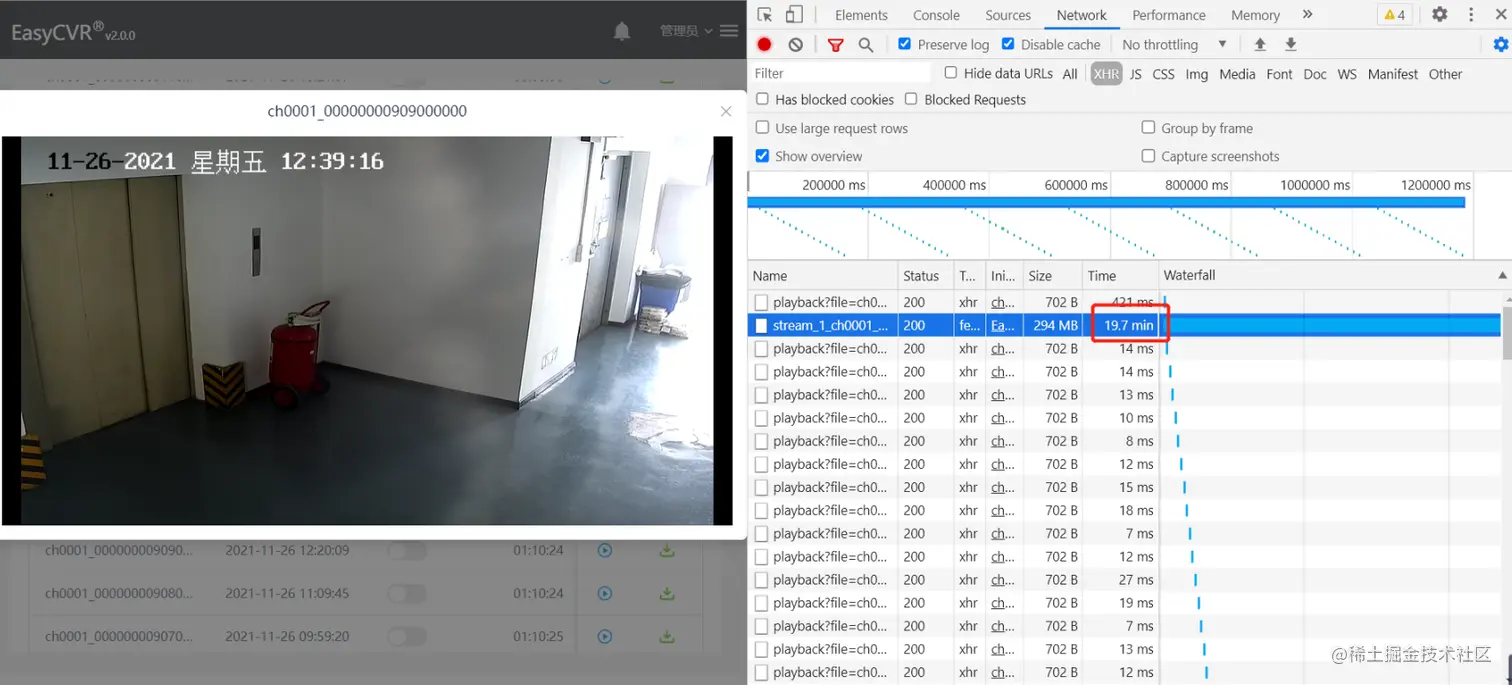The height and width of the screenshot is (685, 1512).
Task: Select the Network tab
Action: point(1082,15)
